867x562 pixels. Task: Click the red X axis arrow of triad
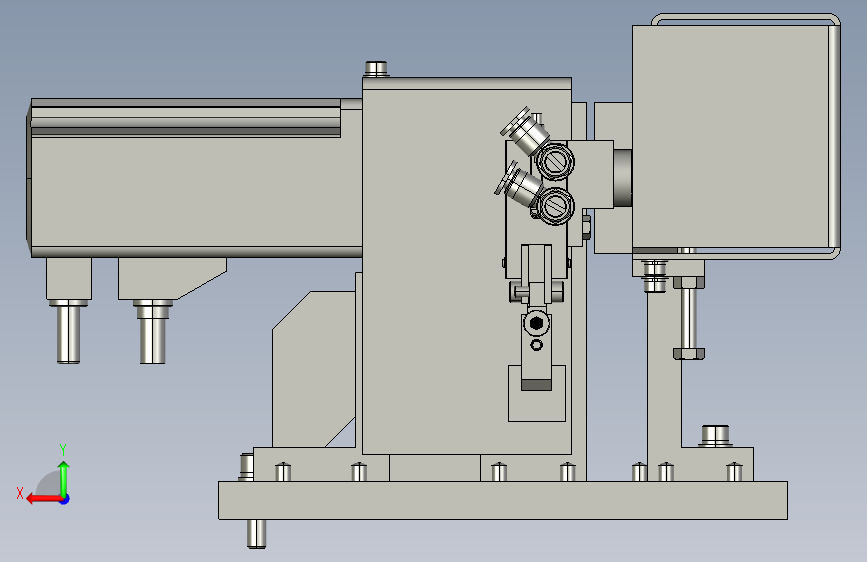(x=43, y=499)
